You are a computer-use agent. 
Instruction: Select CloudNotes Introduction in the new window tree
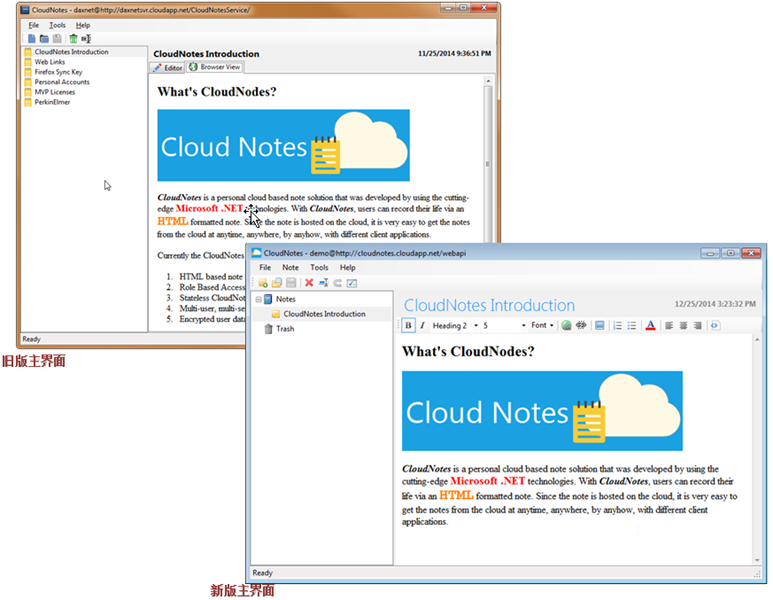[324, 314]
